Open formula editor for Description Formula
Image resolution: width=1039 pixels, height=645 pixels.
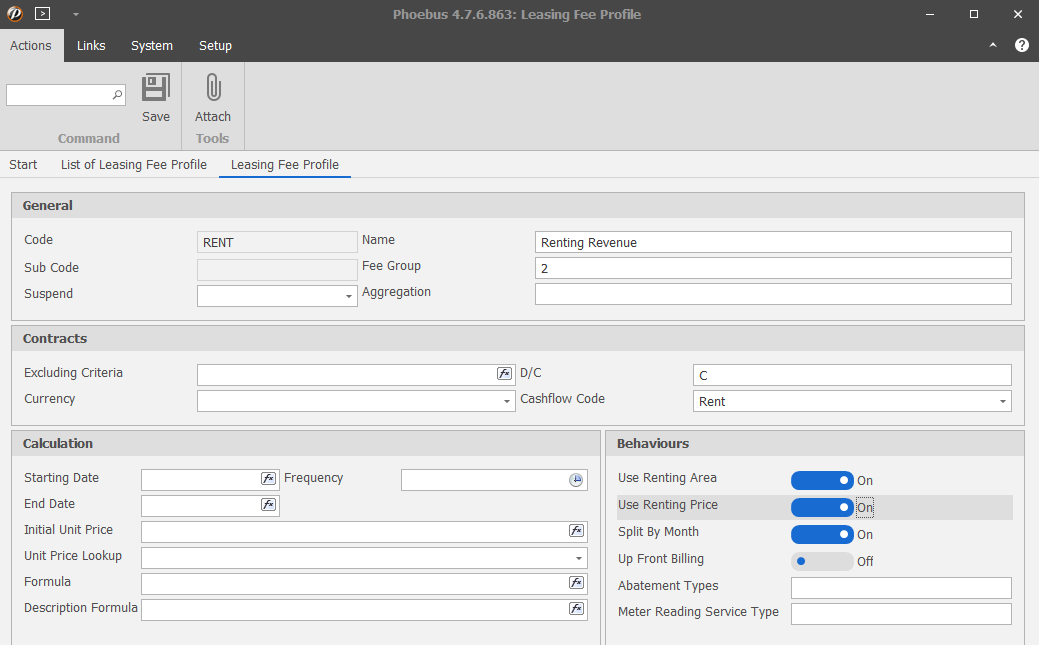pyautogui.click(x=576, y=609)
